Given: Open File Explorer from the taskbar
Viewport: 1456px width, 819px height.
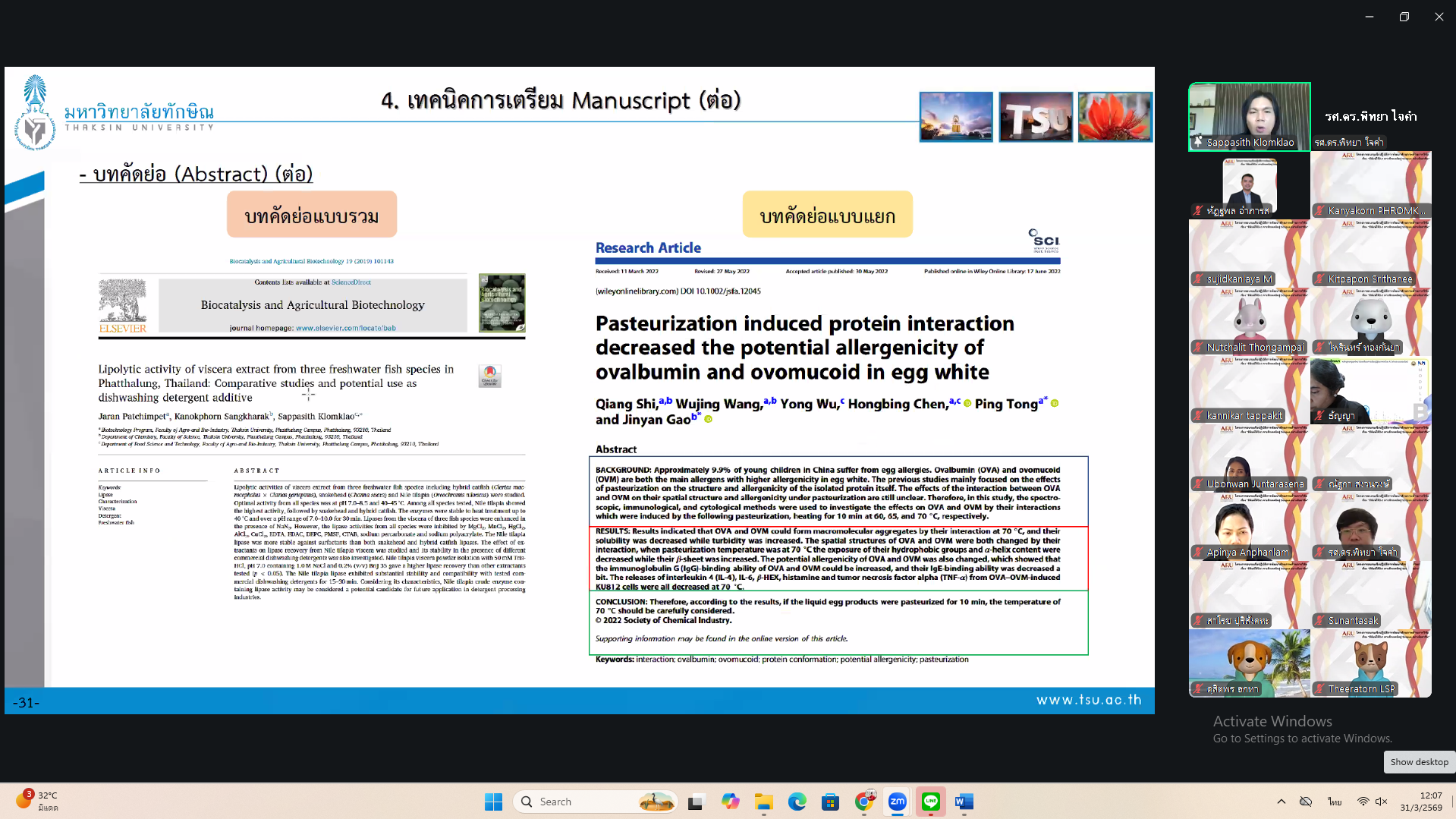Looking at the screenshot, I should [763, 802].
